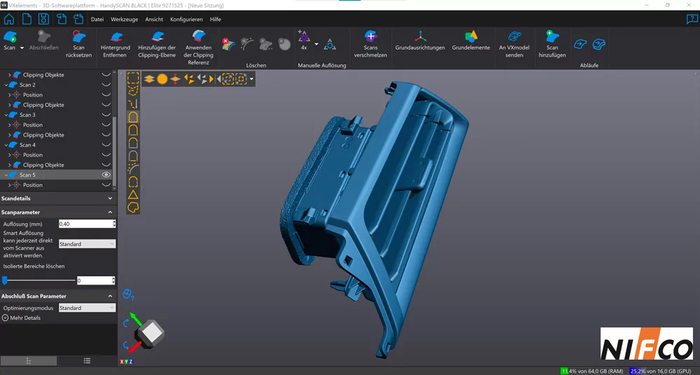This screenshot has height=375, width=700.
Task: Show hidden Scan 4 via its visibility icon
Action: click(106, 145)
